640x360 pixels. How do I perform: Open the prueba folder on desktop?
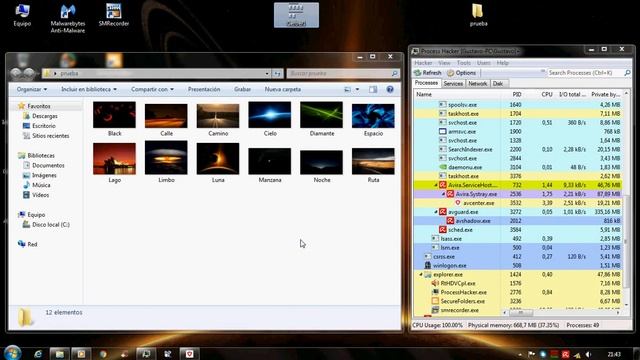(478, 16)
